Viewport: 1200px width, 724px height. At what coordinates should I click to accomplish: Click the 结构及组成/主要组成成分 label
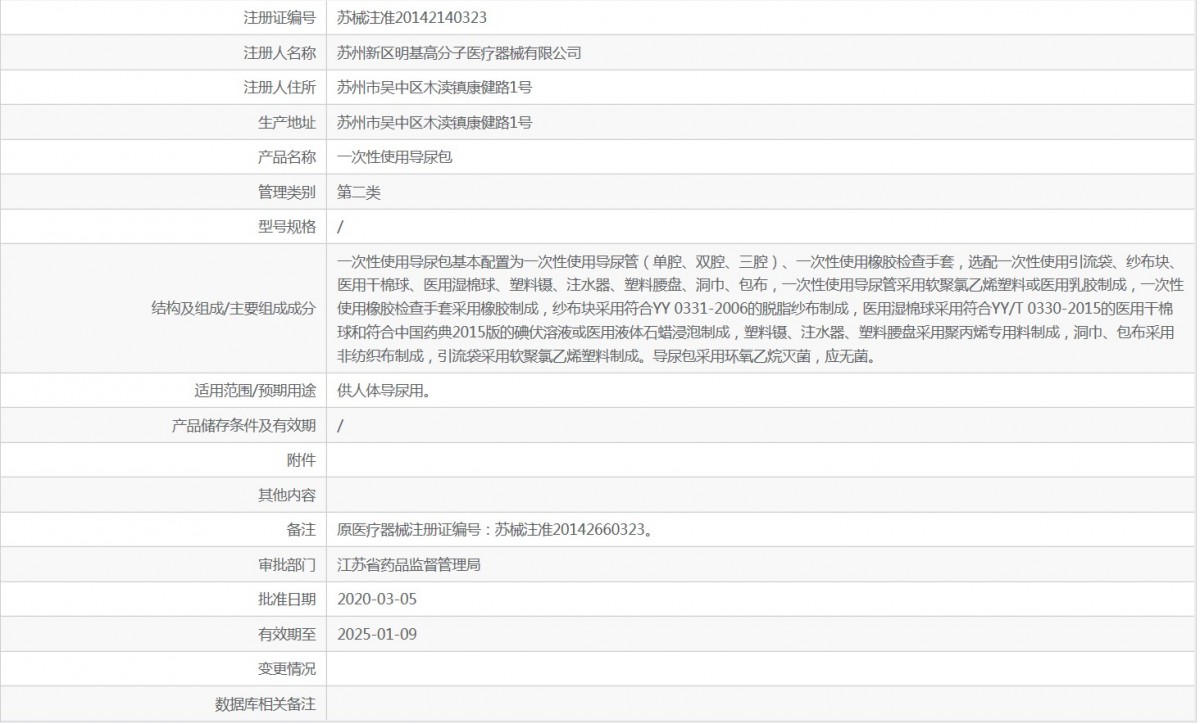[233, 308]
